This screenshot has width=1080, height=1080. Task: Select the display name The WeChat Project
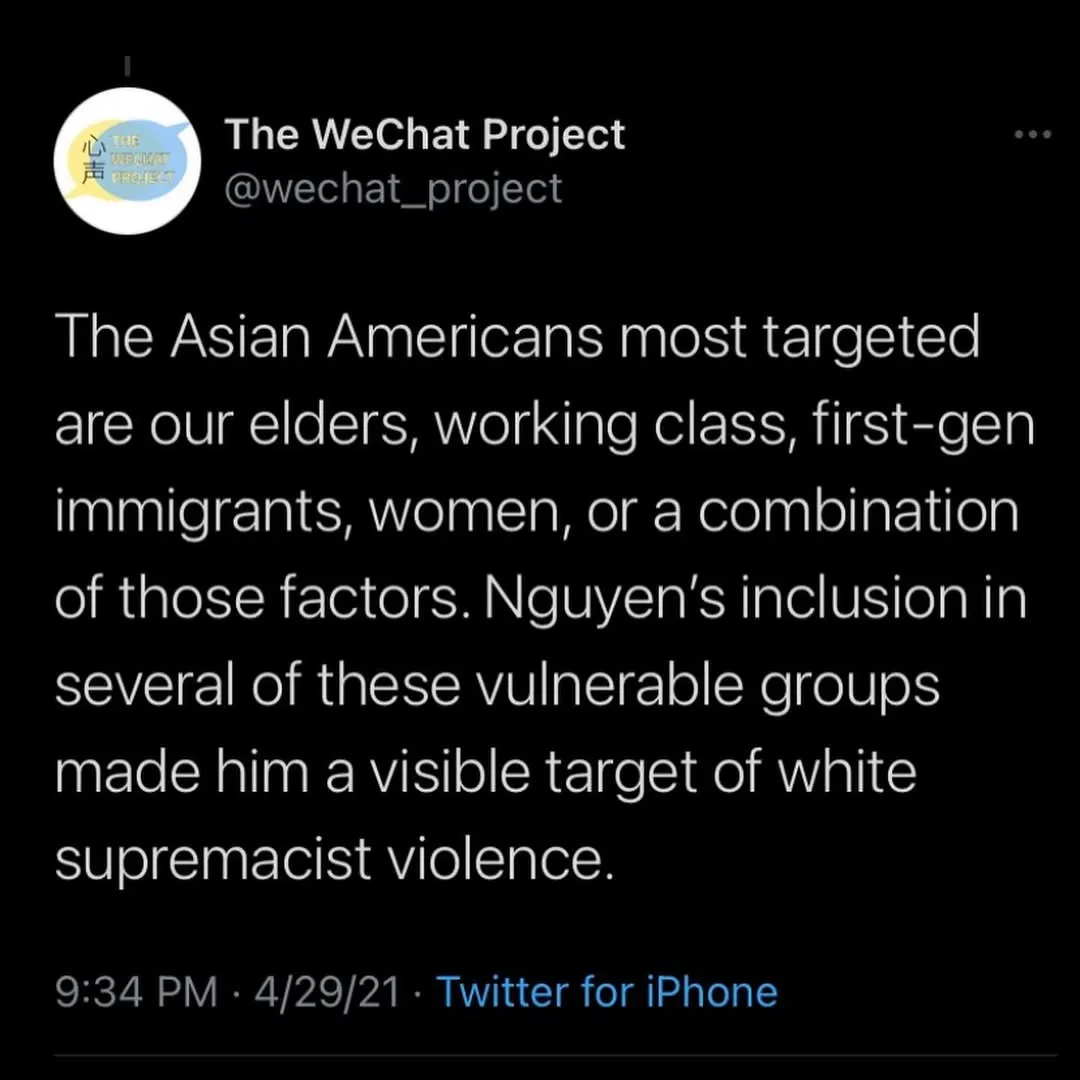tap(424, 133)
